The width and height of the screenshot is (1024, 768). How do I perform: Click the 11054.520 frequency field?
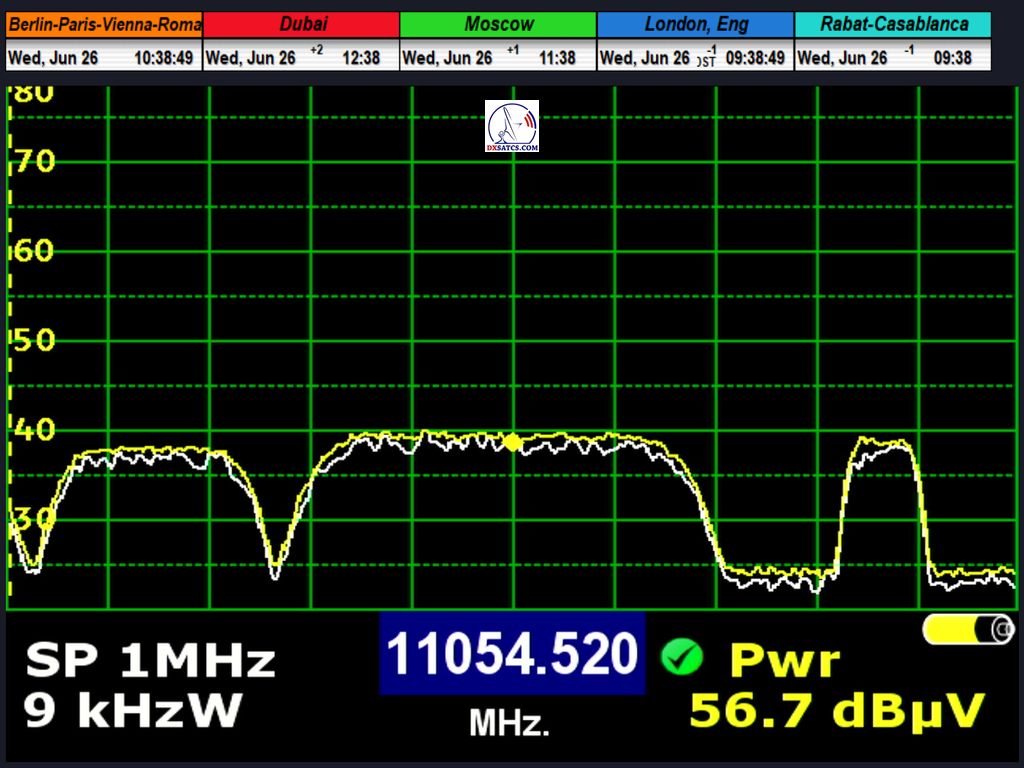tap(512, 654)
